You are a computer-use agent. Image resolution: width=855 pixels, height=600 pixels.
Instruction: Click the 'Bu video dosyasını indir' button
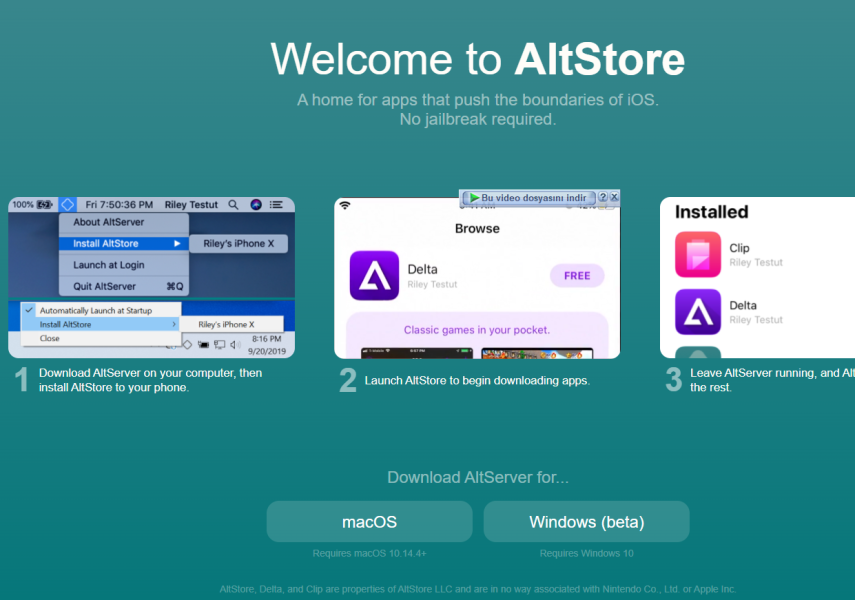pos(528,198)
